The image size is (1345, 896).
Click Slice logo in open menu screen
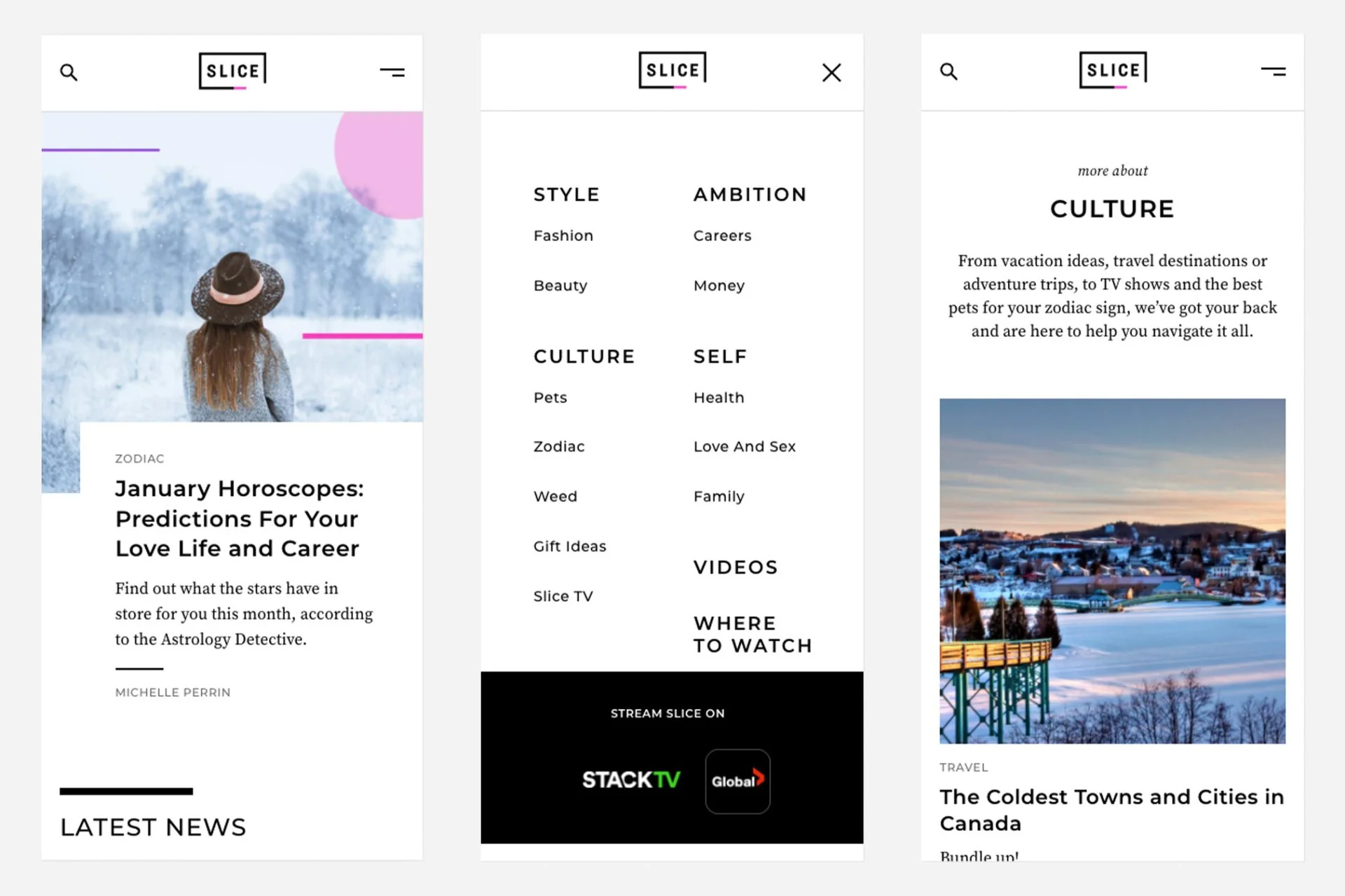click(x=672, y=70)
